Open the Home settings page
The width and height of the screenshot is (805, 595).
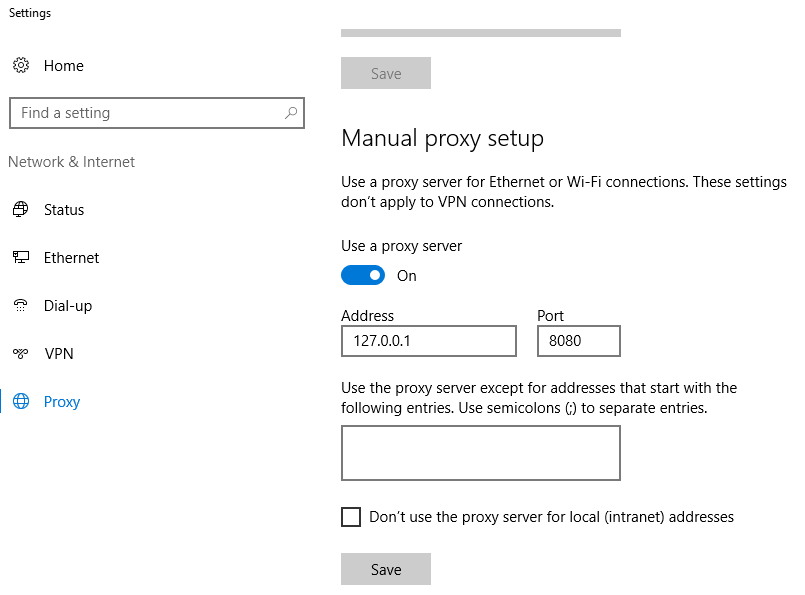64,66
